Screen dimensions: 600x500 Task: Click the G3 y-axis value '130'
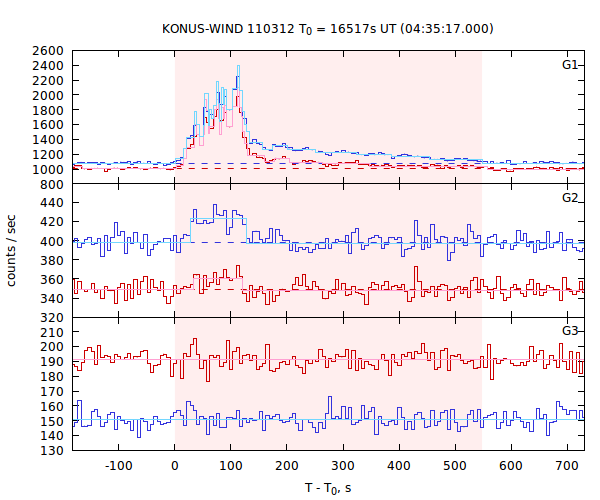click(x=52, y=450)
